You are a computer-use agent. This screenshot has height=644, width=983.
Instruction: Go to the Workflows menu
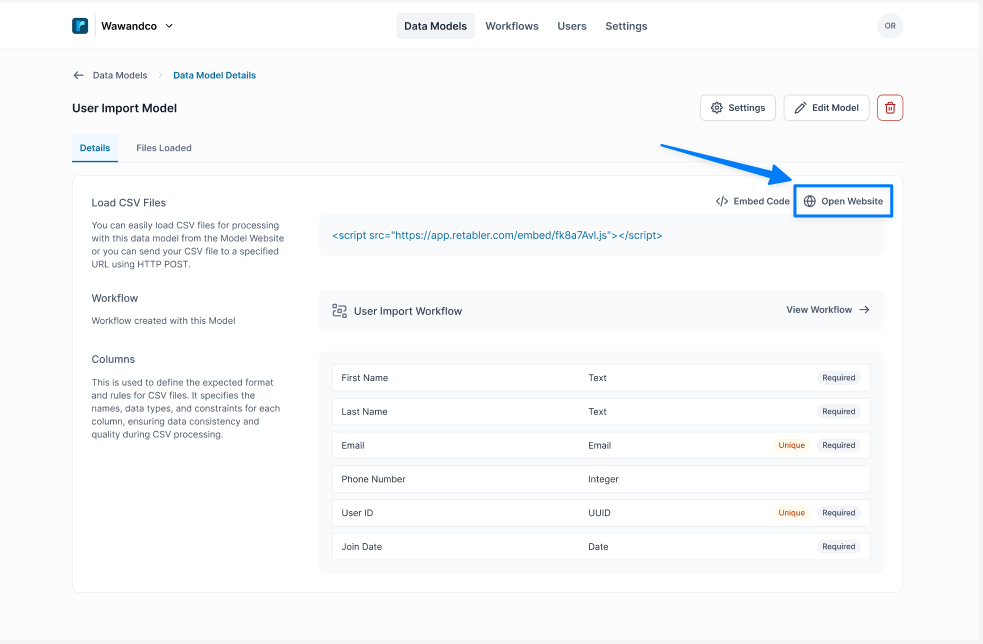tap(512, 26)
